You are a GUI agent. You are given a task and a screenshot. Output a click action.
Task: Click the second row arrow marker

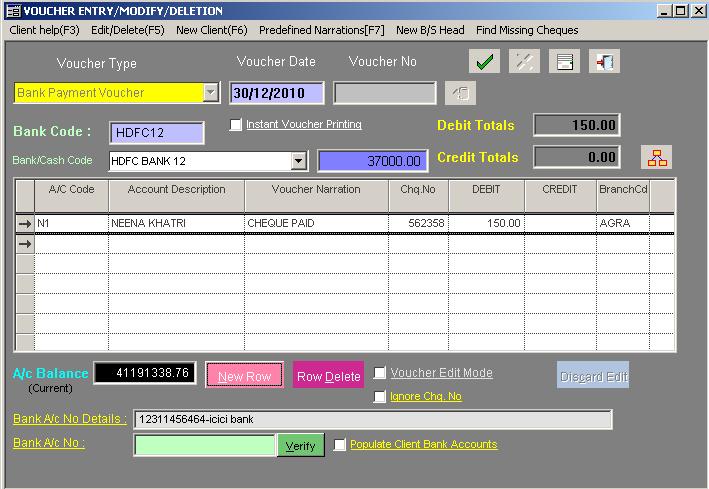[x=24, y=244]
